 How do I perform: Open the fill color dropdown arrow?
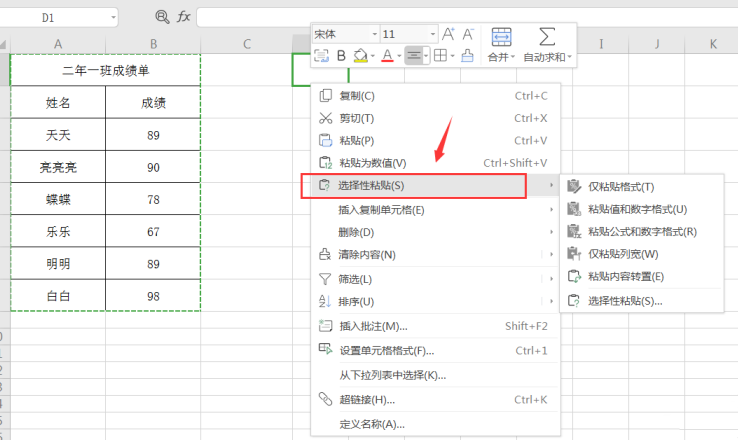[373, 56]
